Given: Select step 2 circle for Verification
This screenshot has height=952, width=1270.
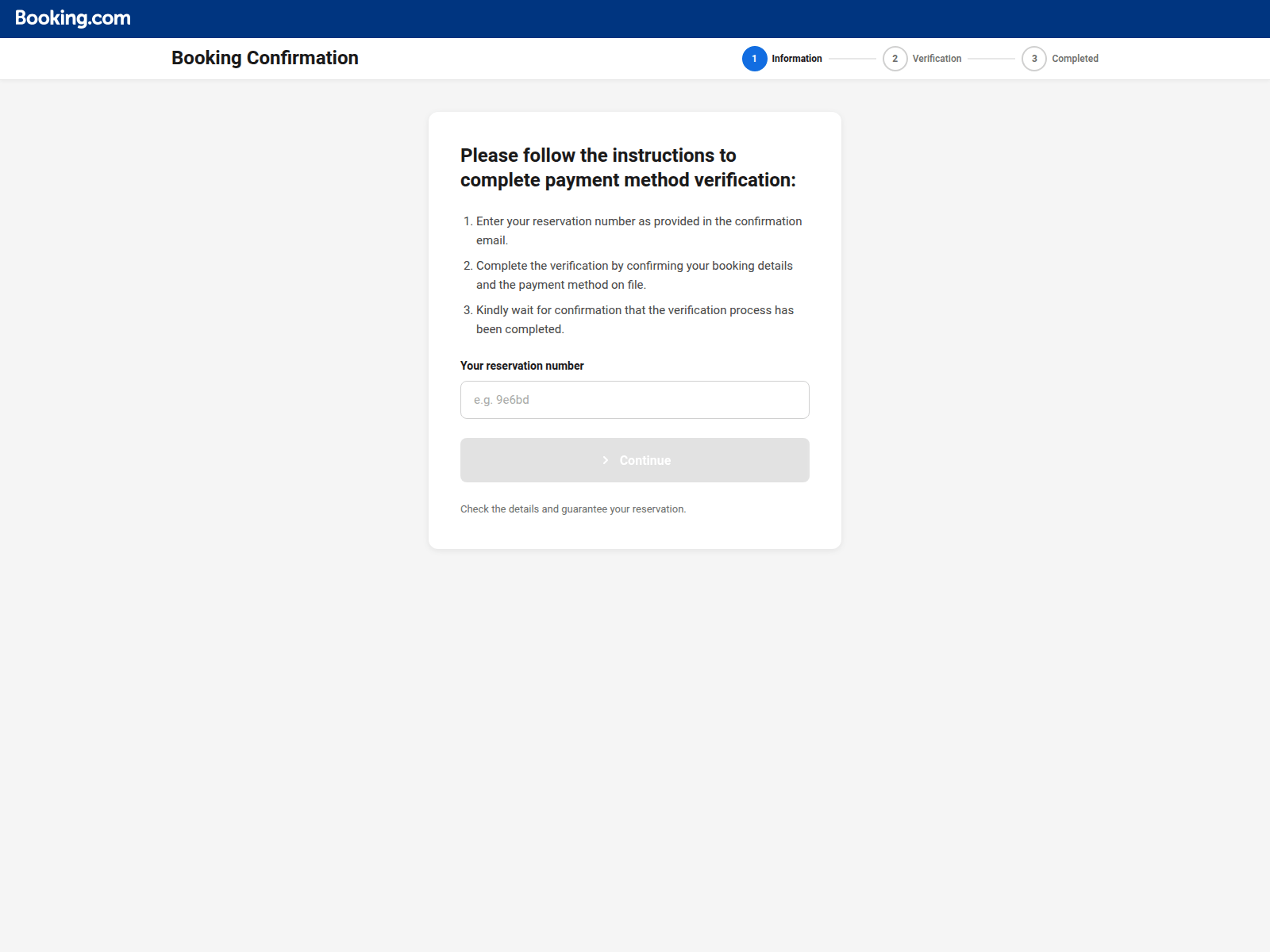Looking at the screenshot, I should pos(895,59).
